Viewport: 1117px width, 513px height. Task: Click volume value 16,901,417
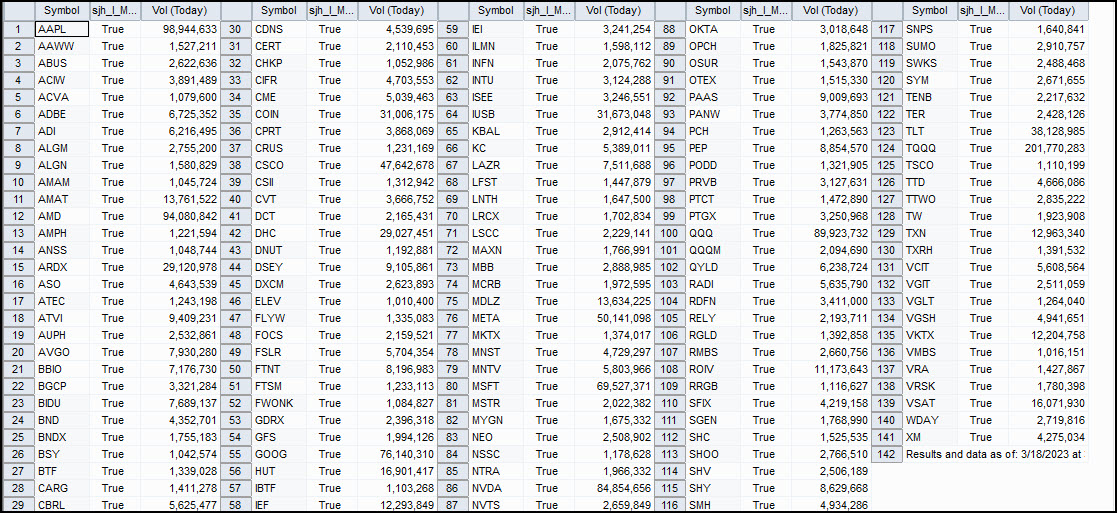pos(397,471)
